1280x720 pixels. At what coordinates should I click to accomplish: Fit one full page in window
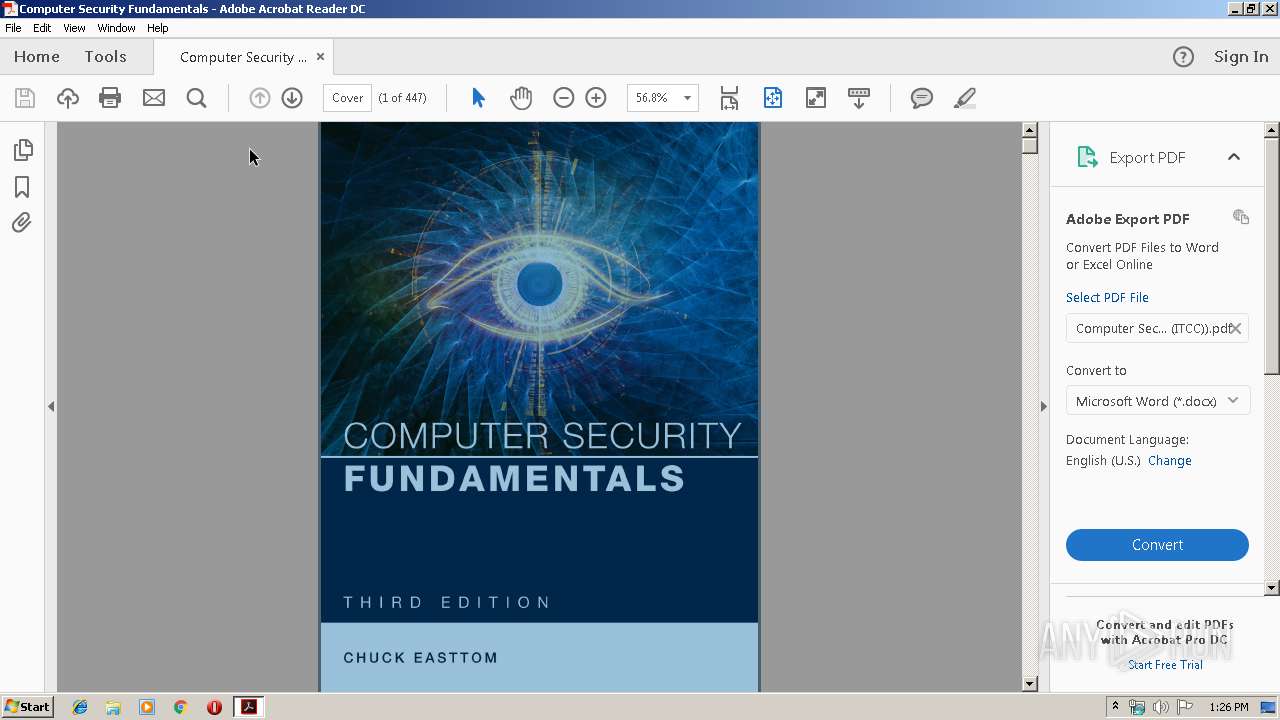pyautogui.click(x=773, y=98)
